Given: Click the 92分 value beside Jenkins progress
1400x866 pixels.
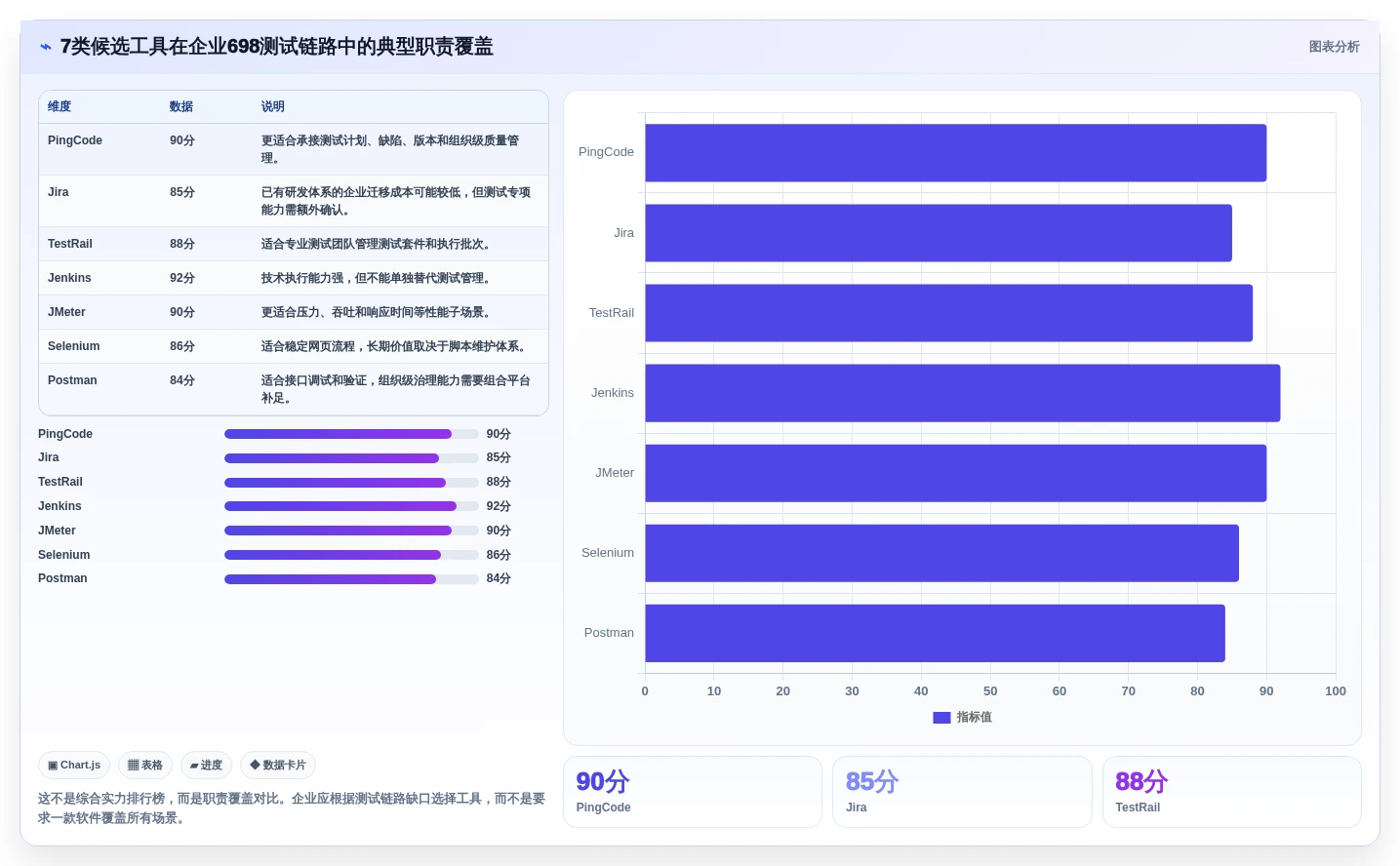Looking at the screenshot, I should (499, 506).
